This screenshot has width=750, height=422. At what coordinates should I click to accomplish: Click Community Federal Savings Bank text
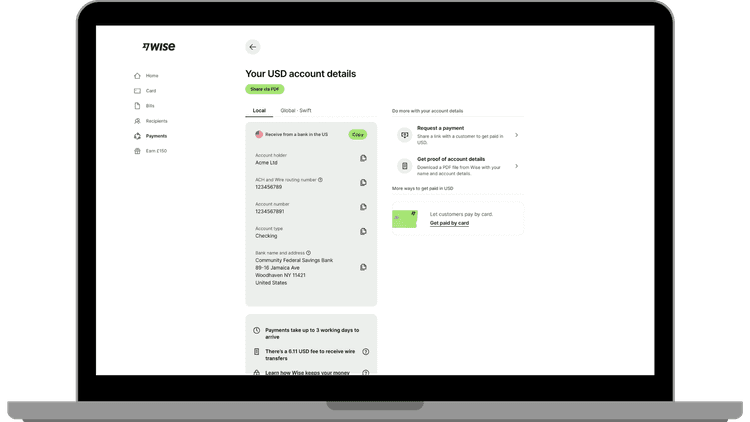294,260
